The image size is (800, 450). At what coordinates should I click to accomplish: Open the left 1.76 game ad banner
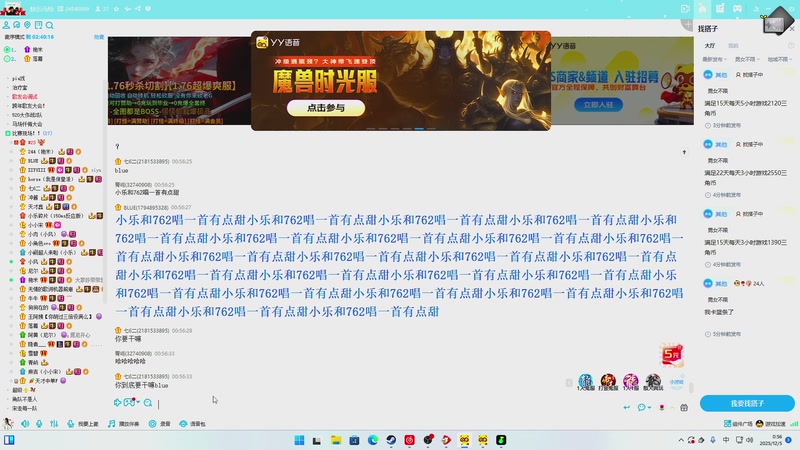(179, 81)
